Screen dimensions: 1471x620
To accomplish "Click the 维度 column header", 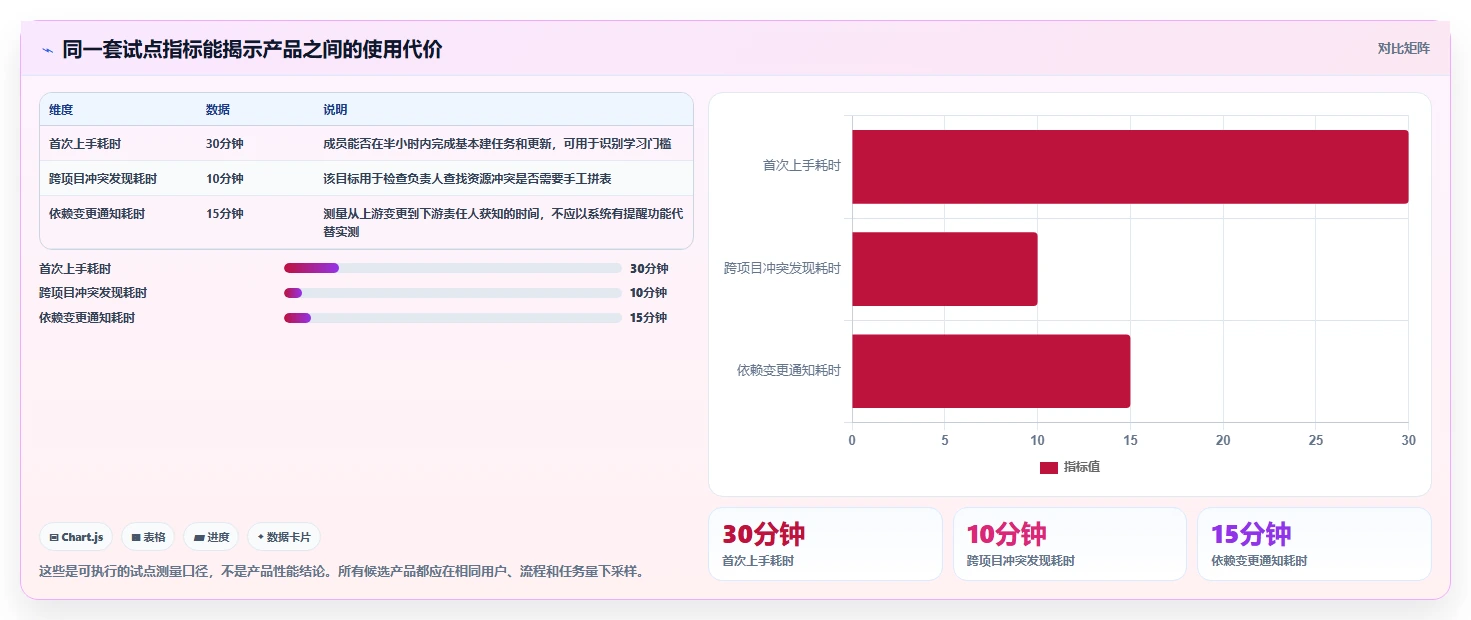I will (x=61, y=110).
